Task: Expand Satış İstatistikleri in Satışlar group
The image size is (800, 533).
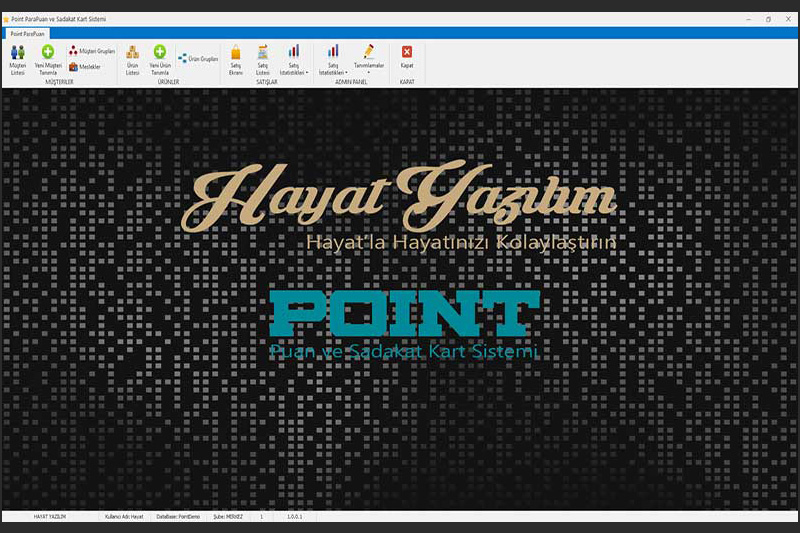Action: pos(294,60)
